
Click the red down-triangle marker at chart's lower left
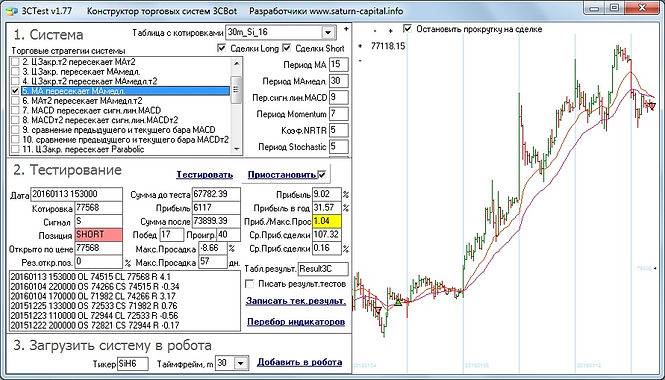pos(378,310)
